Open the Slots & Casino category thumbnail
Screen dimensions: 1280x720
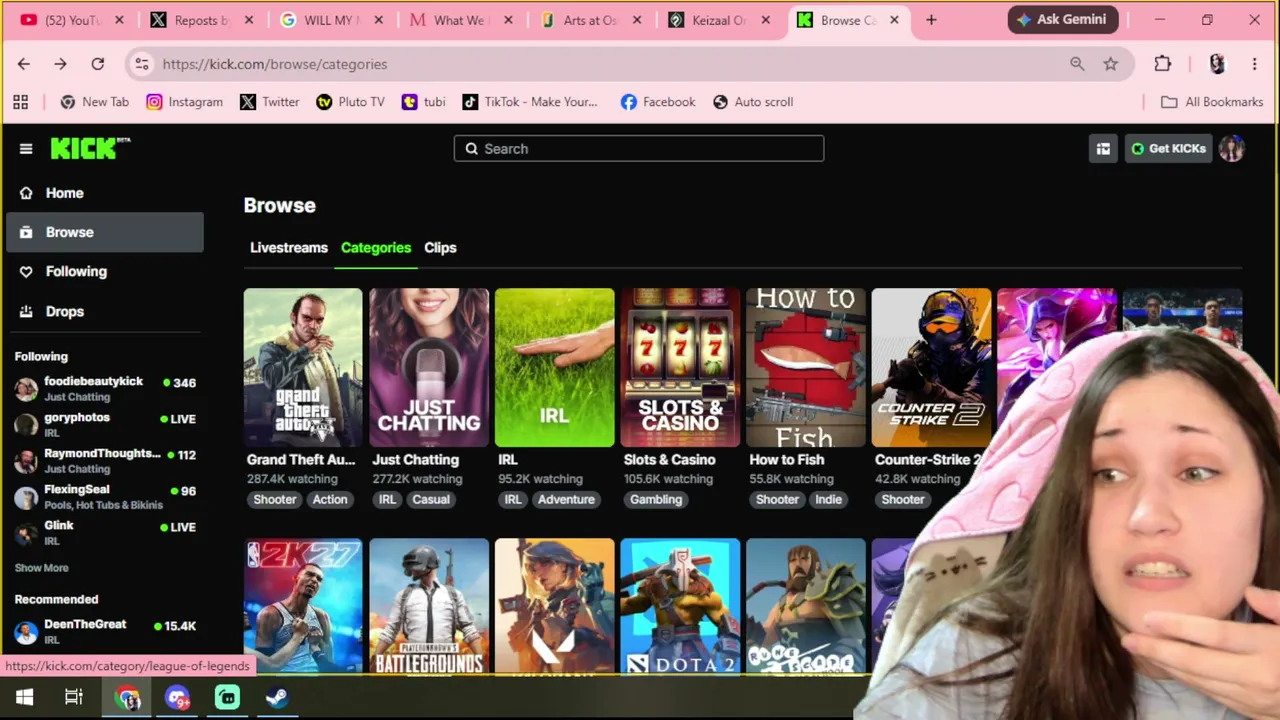[x=680, y=368]
